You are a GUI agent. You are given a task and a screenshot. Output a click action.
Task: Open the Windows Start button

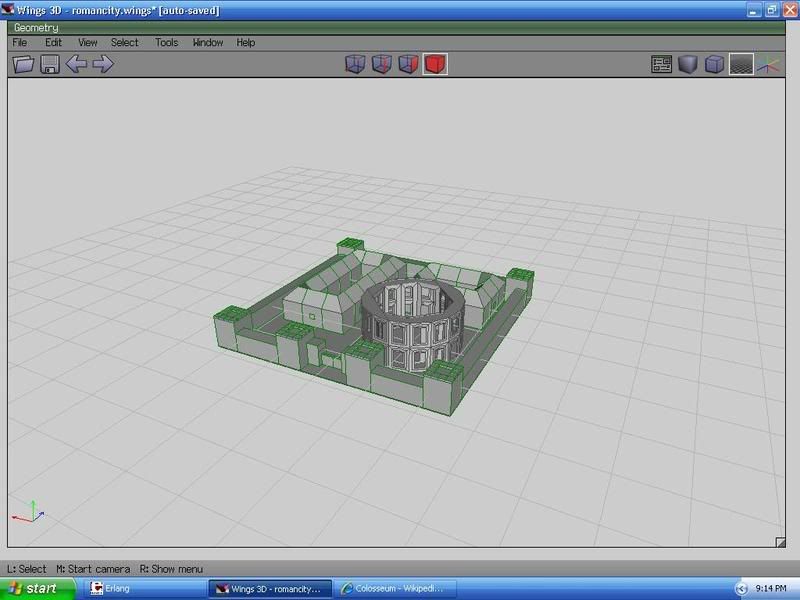[34, 588]
